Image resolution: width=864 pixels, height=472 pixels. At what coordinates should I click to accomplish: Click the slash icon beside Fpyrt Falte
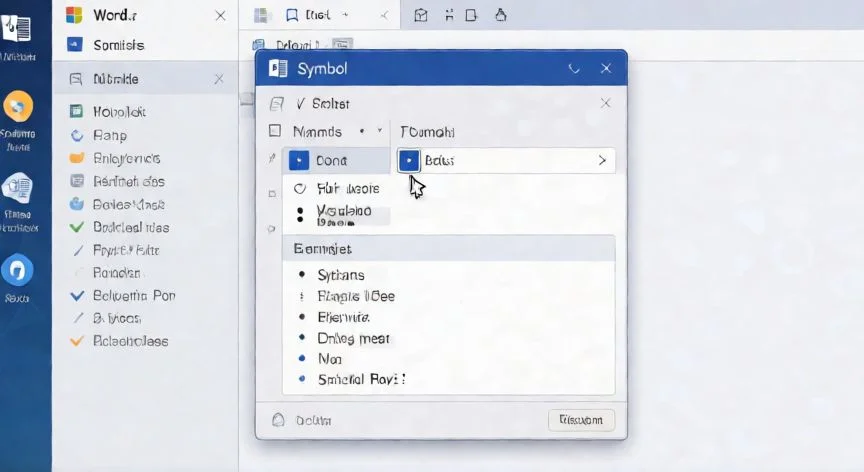[x=78, y=250]
